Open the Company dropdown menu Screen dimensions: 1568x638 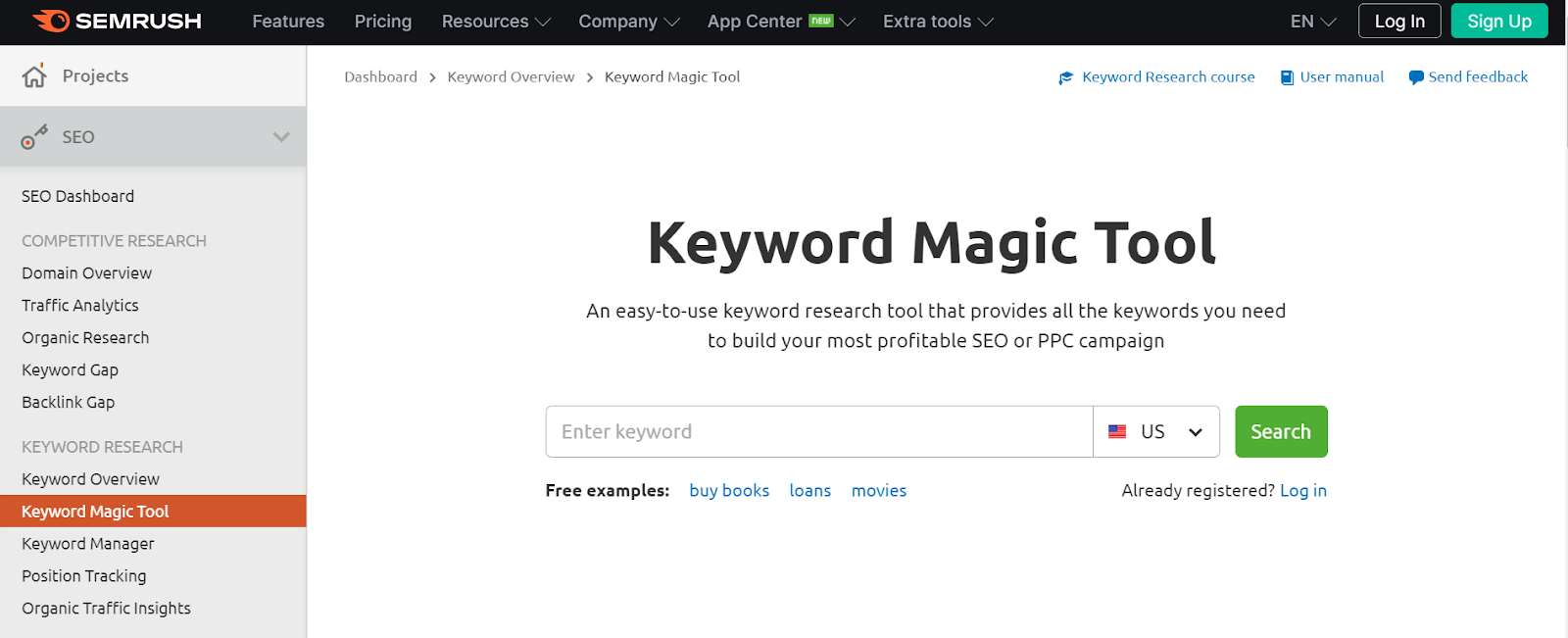point(628,22)
